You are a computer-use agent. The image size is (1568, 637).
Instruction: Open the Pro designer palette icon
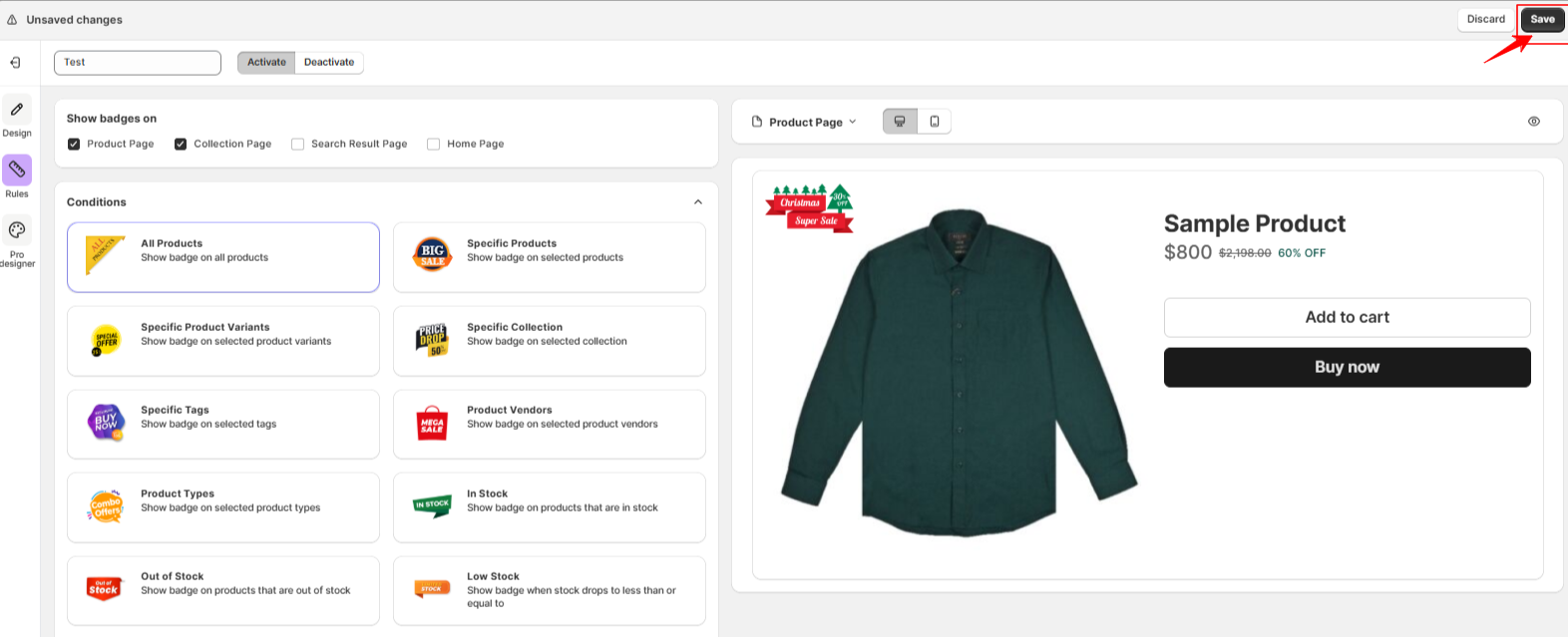click(x=17, y=230)
